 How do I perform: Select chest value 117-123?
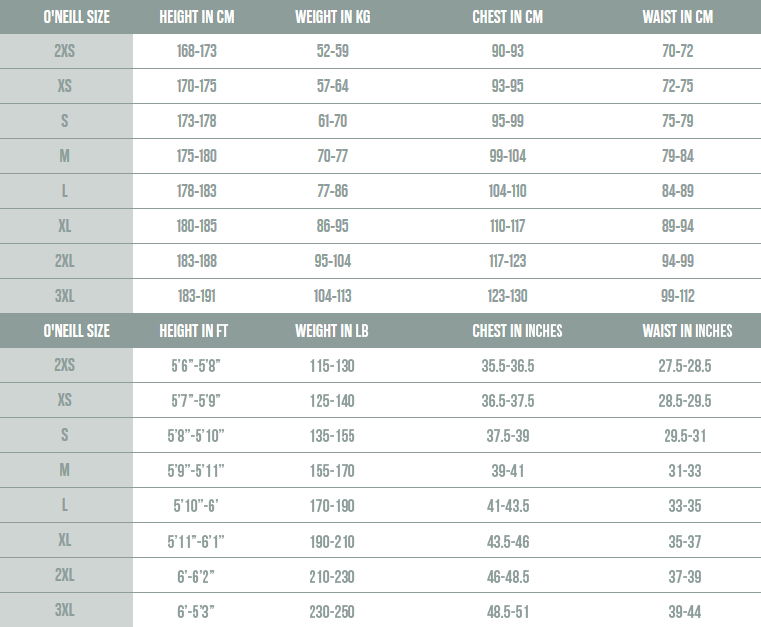507,261
